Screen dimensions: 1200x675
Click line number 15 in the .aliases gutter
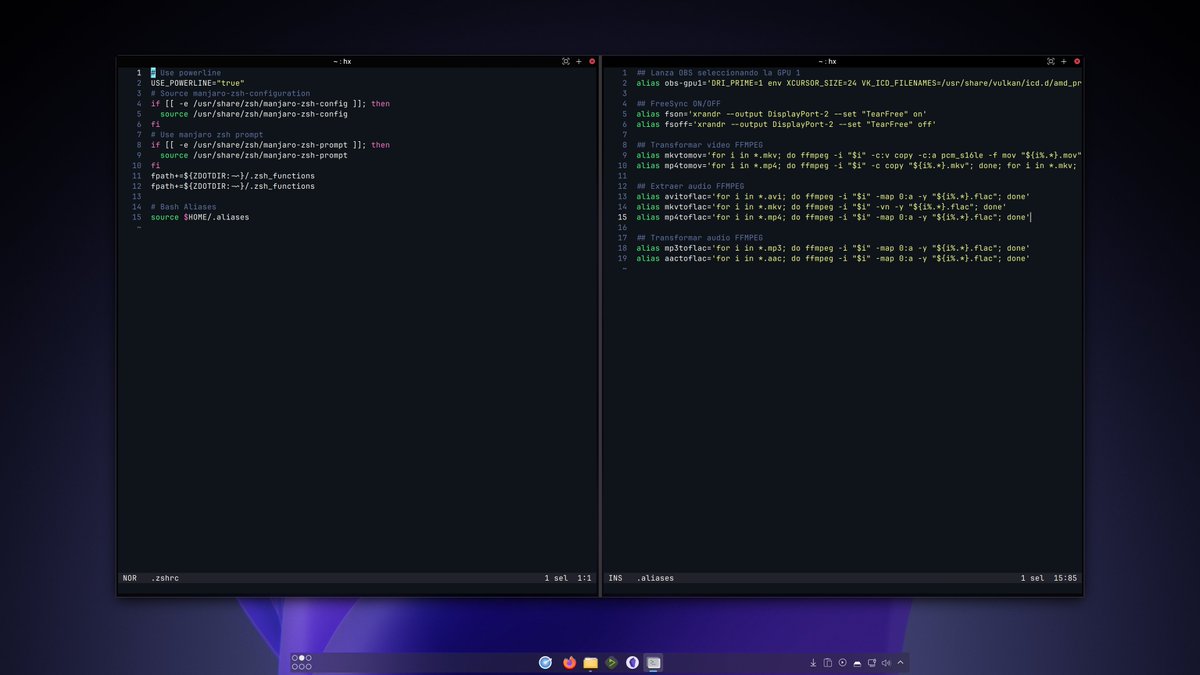click(x=622, y=217)
